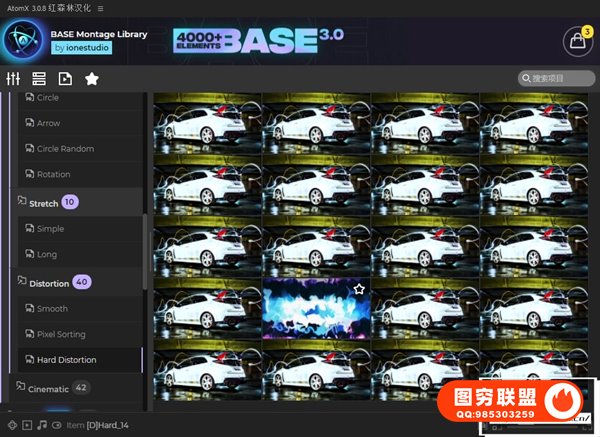Toggle the play preview box in status bar
600x437 pixels.
click(27, 425)
